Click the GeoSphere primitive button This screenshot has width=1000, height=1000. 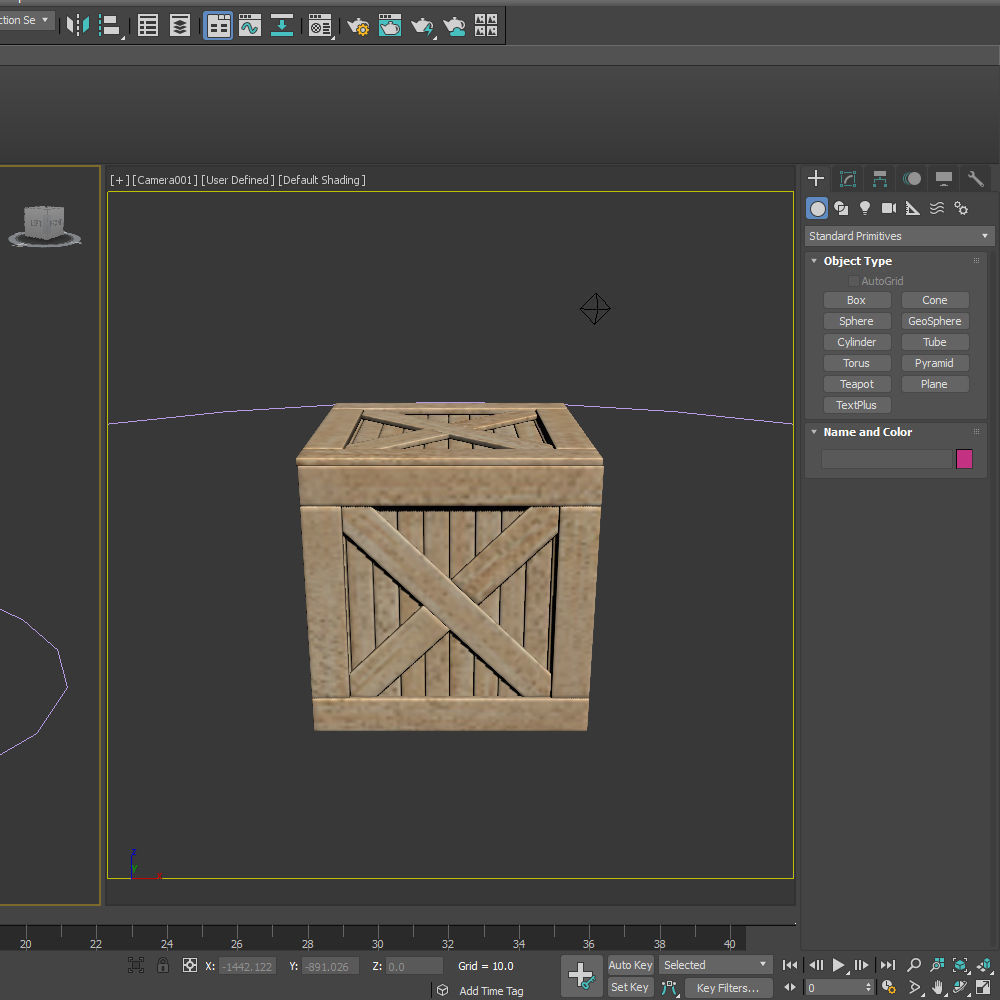935,321
